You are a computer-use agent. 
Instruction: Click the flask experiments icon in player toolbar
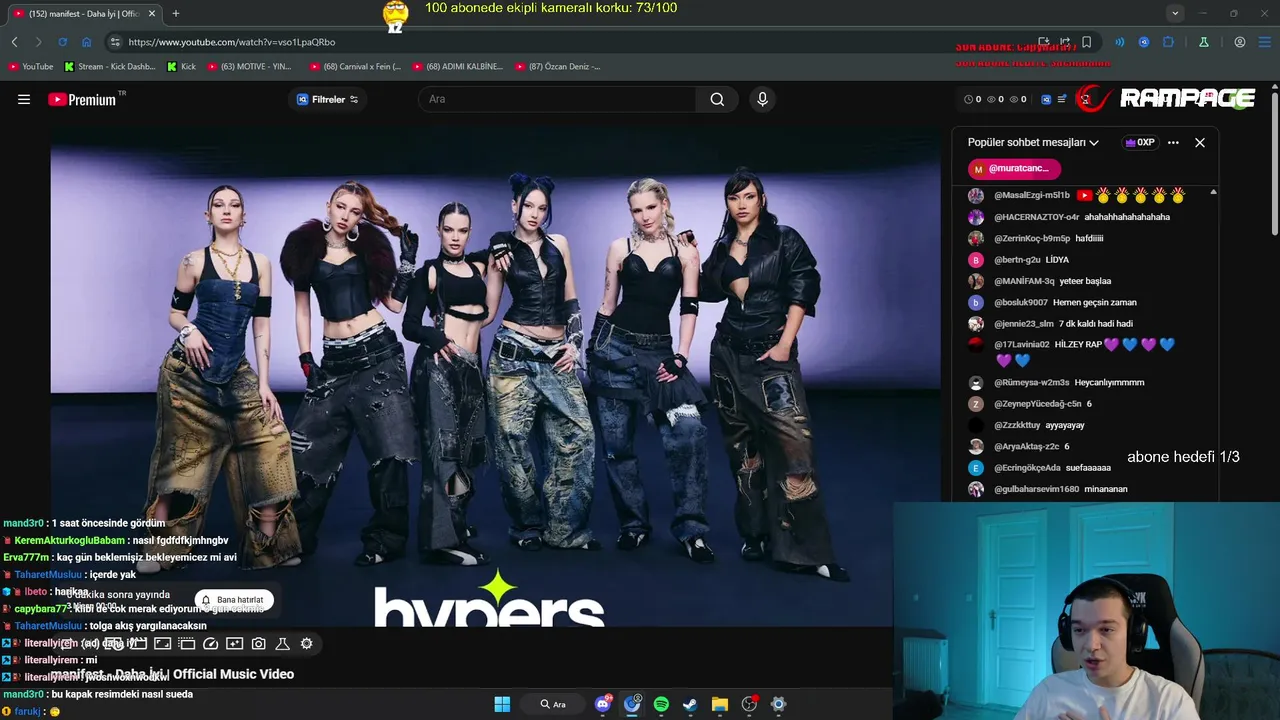tap(282, 644)
